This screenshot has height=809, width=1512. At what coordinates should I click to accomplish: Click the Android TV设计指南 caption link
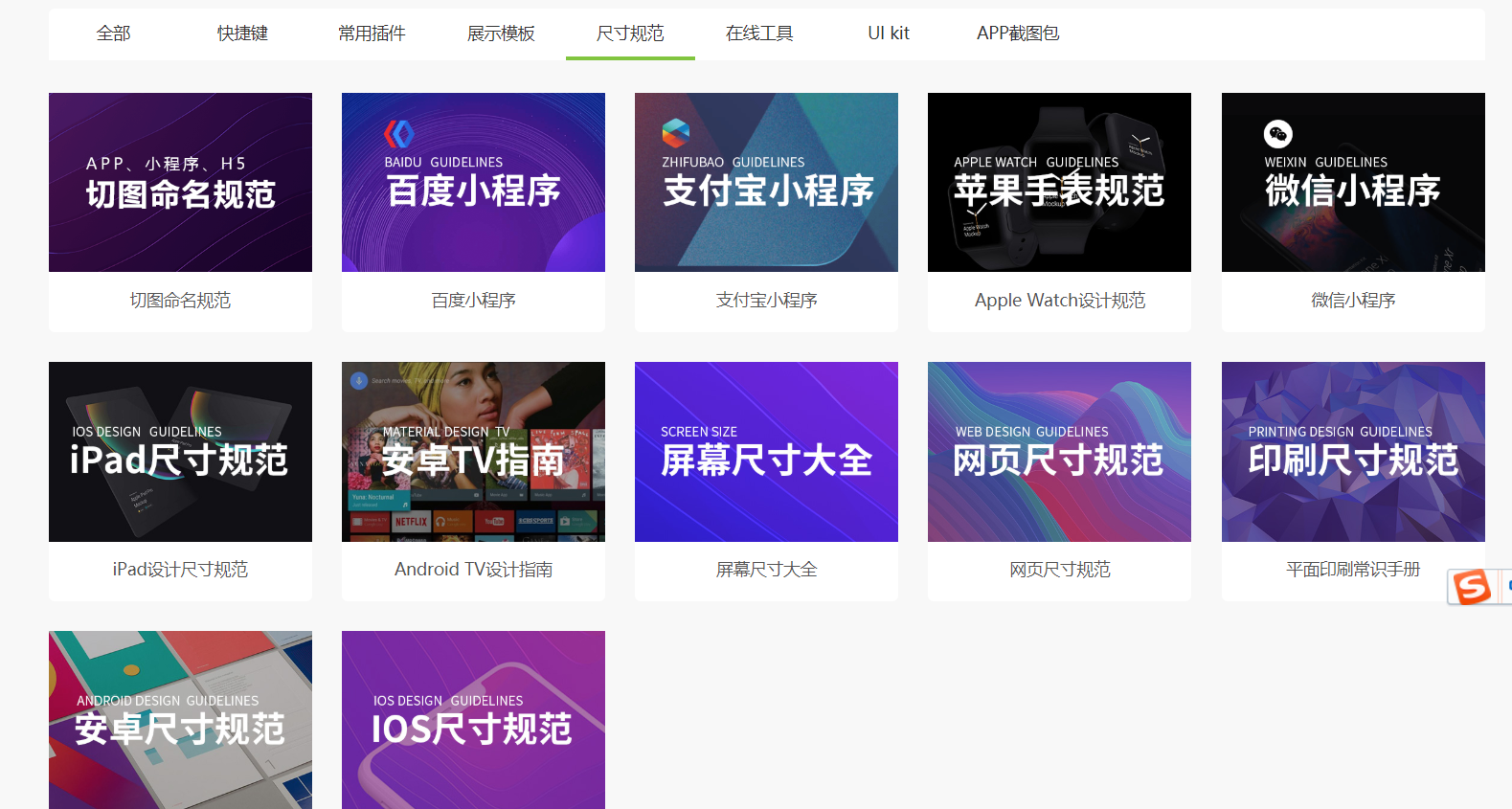click(473, 570)
